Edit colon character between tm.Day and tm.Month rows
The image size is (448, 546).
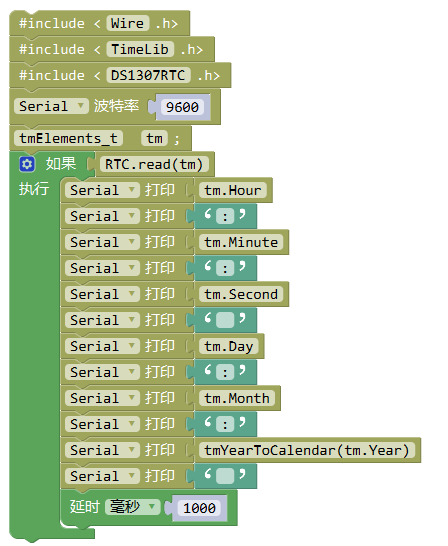tap(225, 373)
